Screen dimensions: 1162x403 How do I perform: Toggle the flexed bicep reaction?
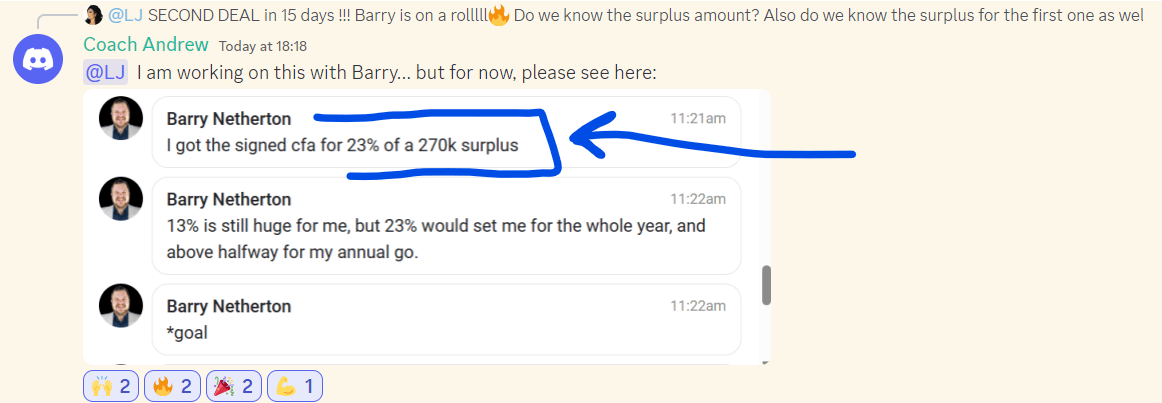tap(294, 386)
